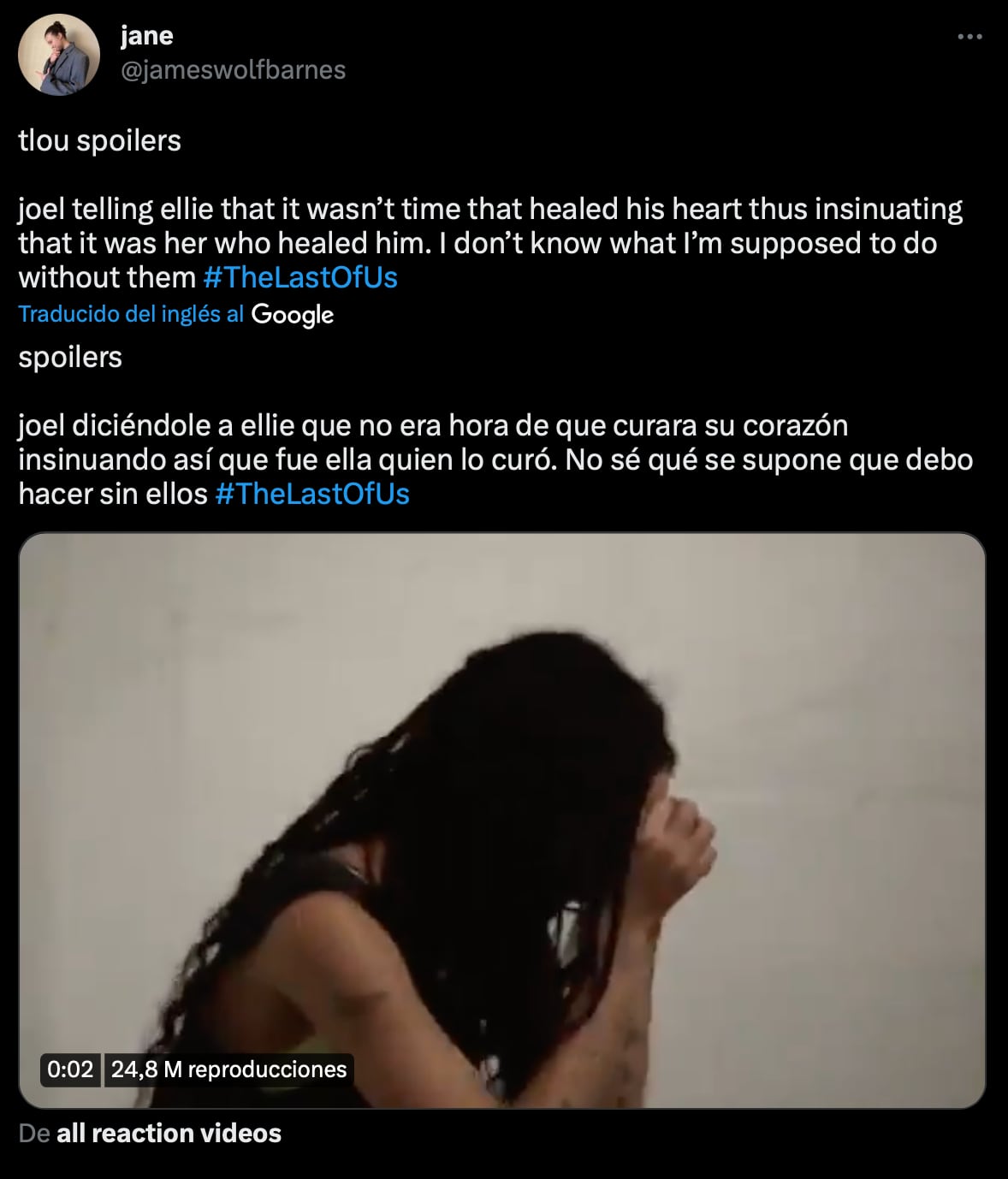Image resolution: width=1008 pixels, height=1179 pixels.
Task: Open jane's profile picture avatar
Action: [59, 55]
